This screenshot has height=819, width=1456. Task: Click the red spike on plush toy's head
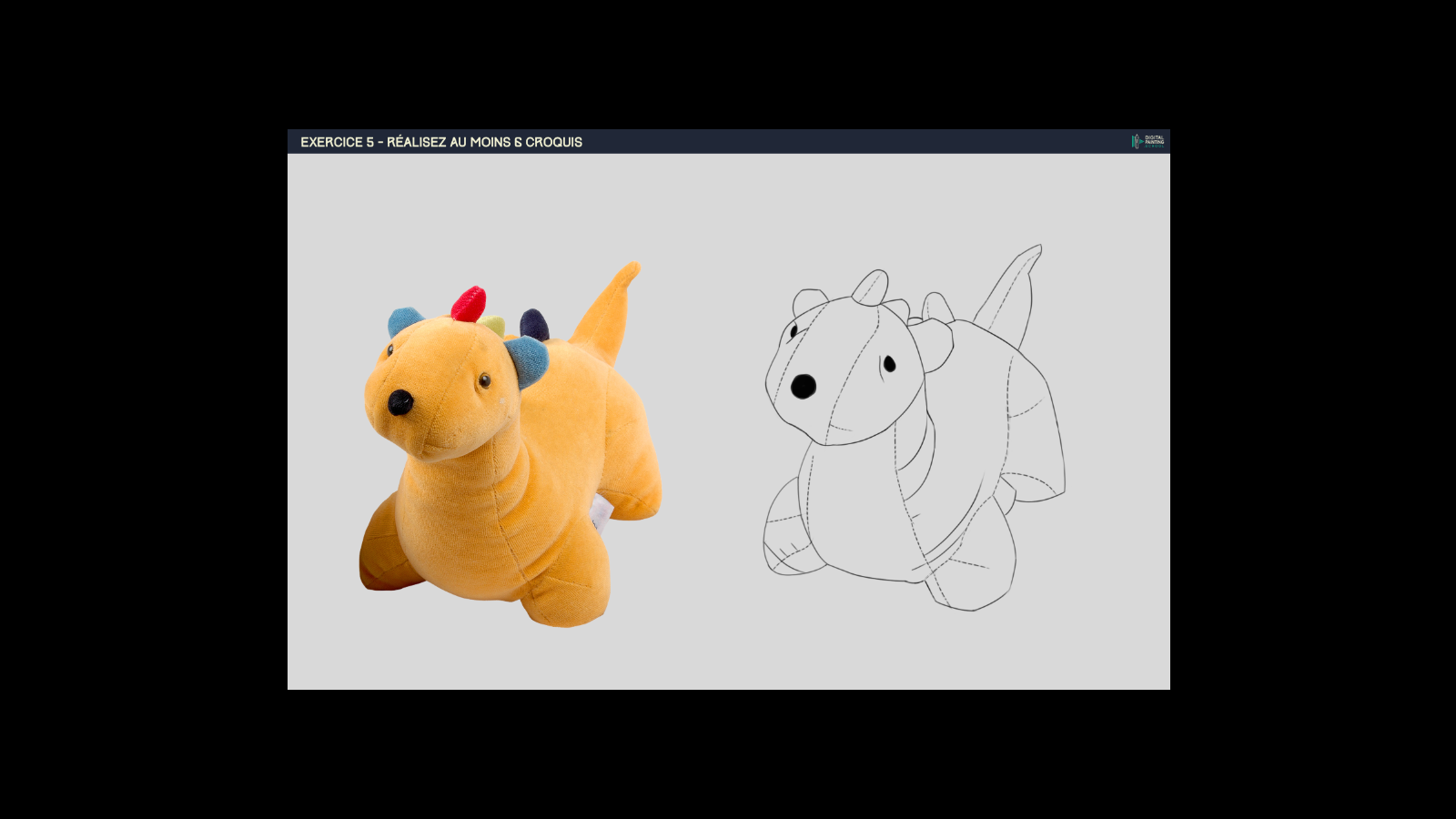point(469,304)
